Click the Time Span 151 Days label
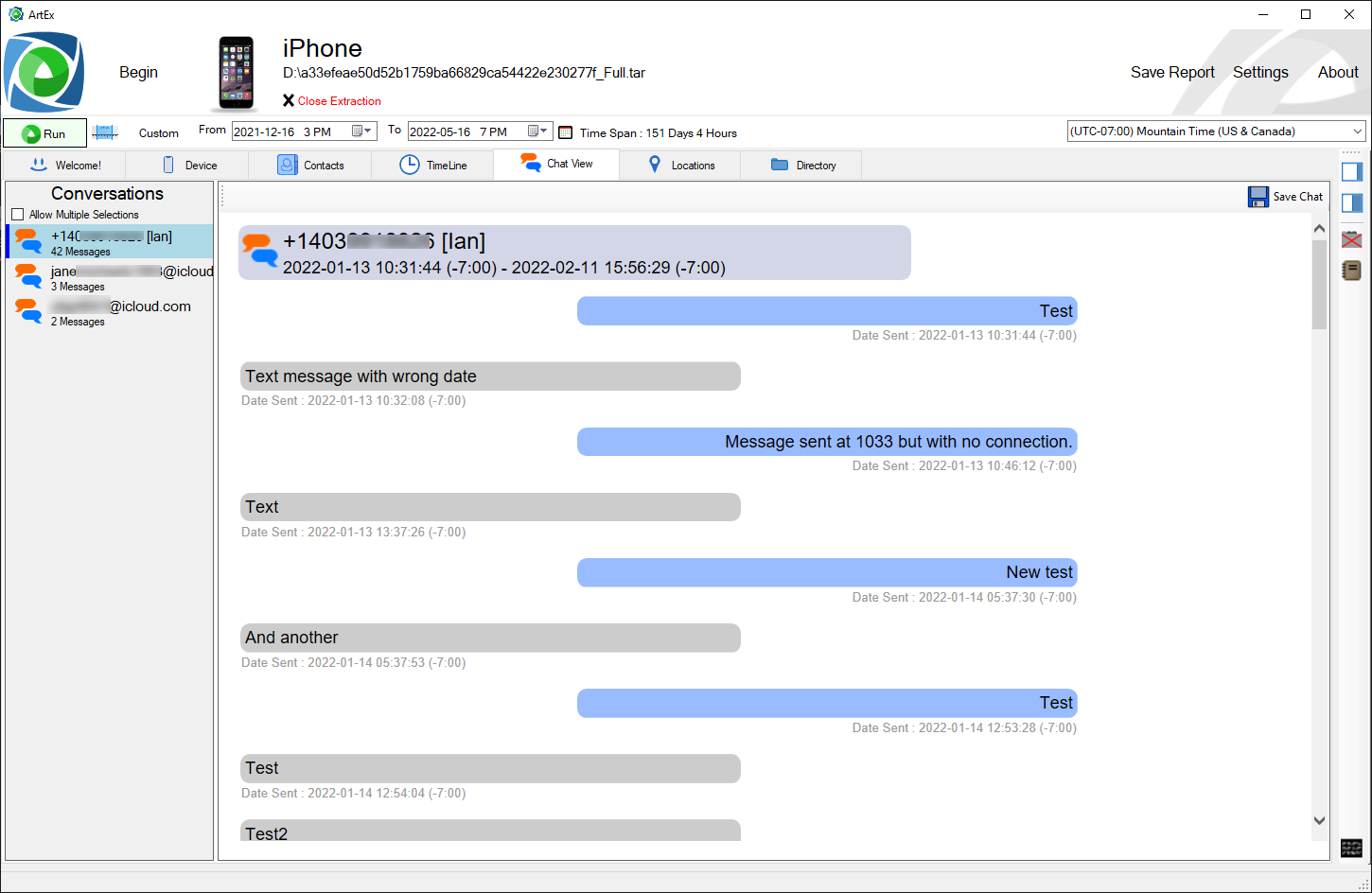The image size is (1372, 893). 659,133
